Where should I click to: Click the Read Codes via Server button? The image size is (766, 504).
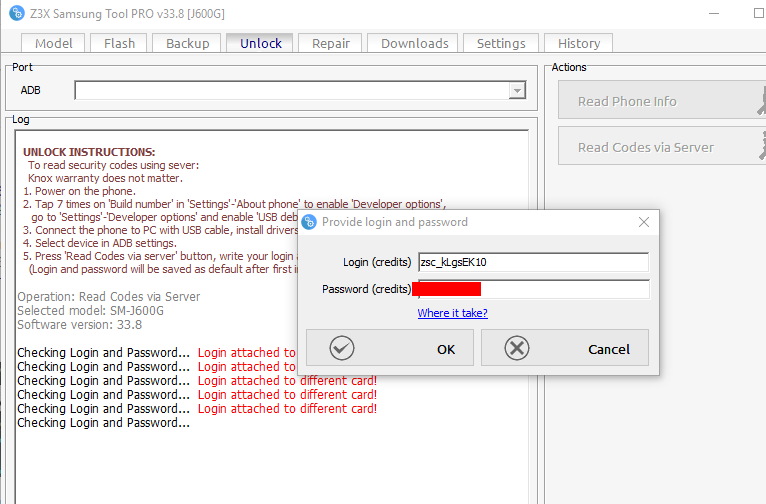click(x=662, y=146)
